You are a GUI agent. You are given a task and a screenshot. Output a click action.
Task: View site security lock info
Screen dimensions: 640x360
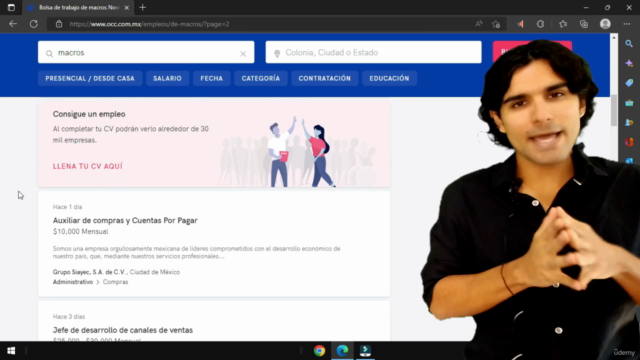59,24
